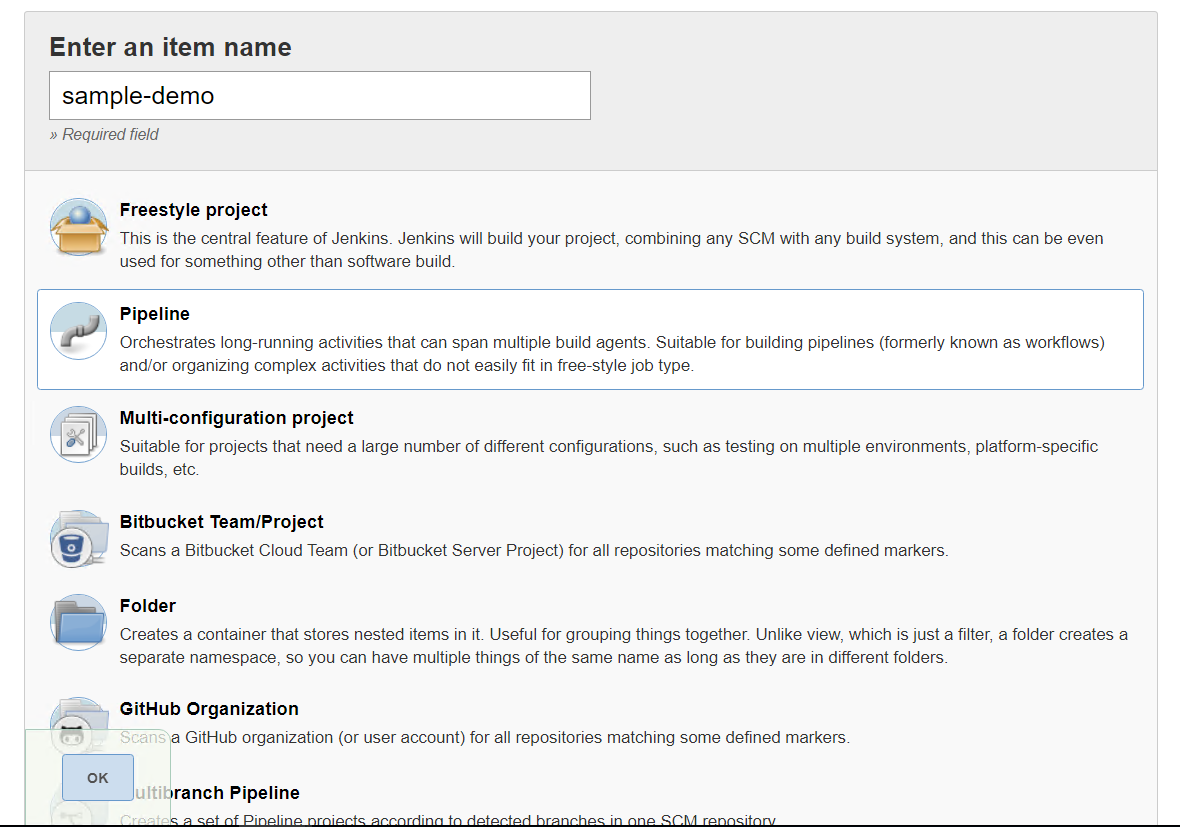Screen dimensions: 1180x827
Task: Click the Folder item icon
Action: point(78,622)
